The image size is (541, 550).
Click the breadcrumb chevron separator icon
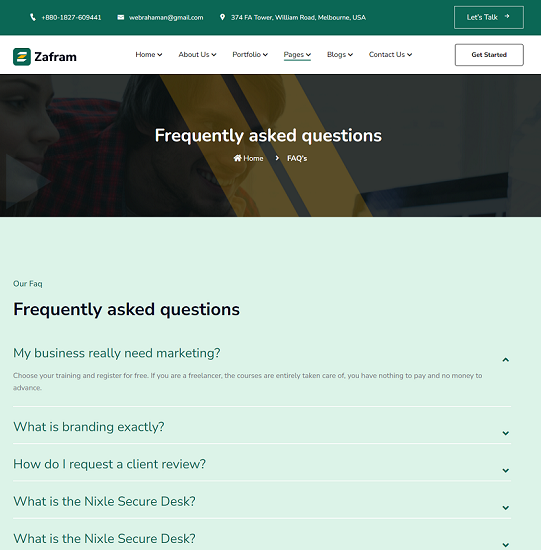(277, 158)
